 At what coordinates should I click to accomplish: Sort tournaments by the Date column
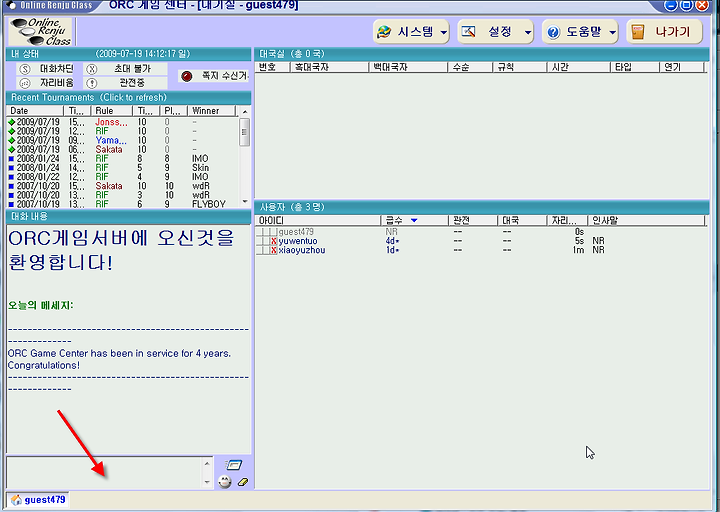pos(35,111)
